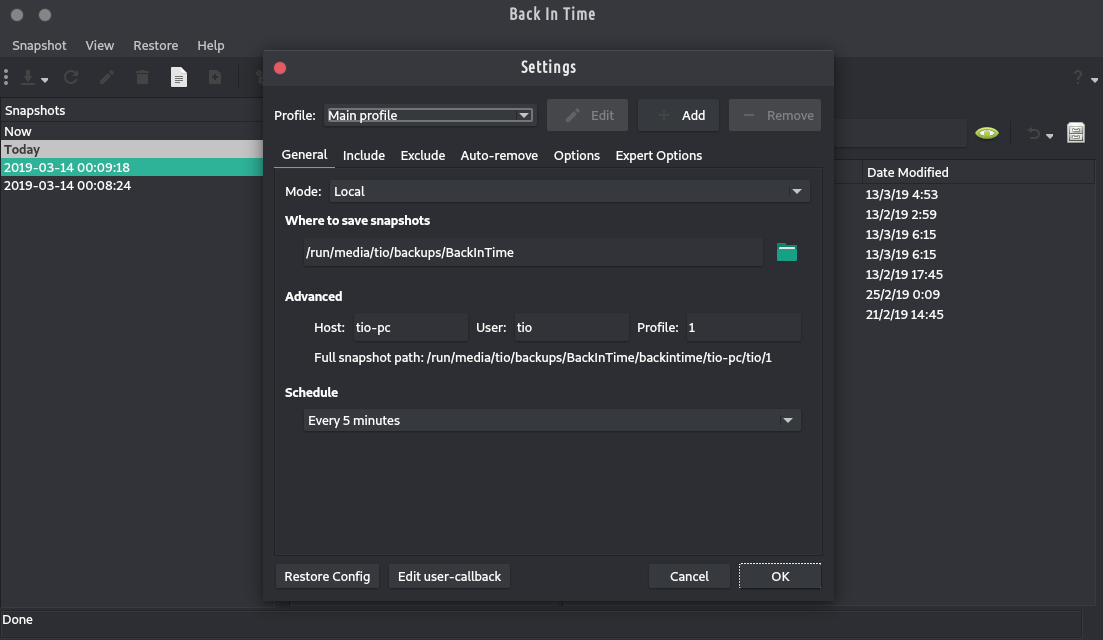This screenshot has width=1103, height=640.
Task: Click the edit snapshot name pencil icon
Action: [107, 77]
